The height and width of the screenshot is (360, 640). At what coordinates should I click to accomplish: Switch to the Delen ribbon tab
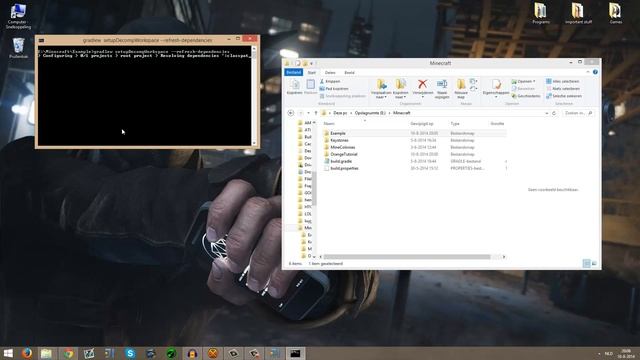(x=330, y=73)
